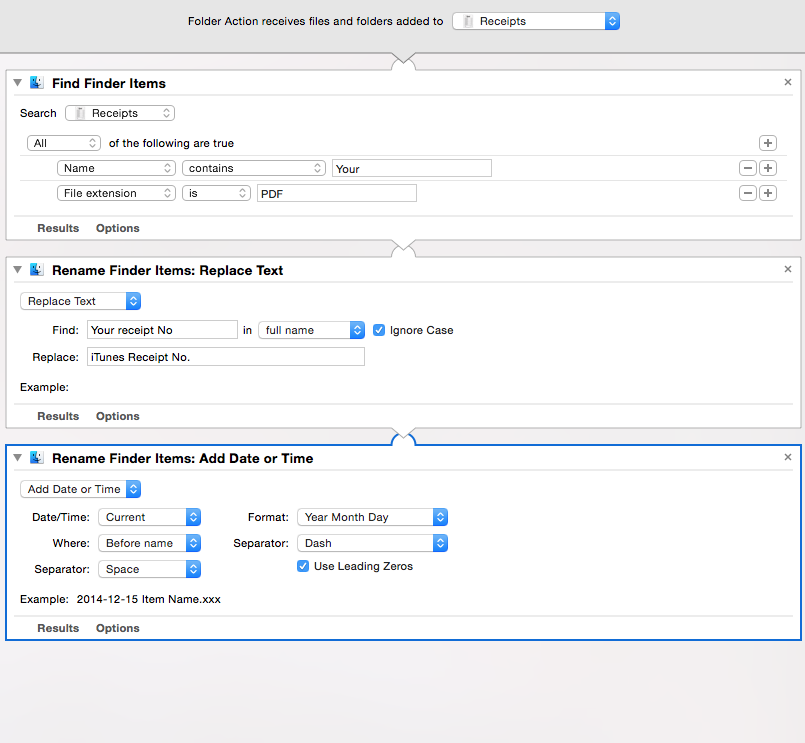Screen dimensions: 805x743
Task: Open the Add Date or Time type dropdown
Action: [81, 489]
